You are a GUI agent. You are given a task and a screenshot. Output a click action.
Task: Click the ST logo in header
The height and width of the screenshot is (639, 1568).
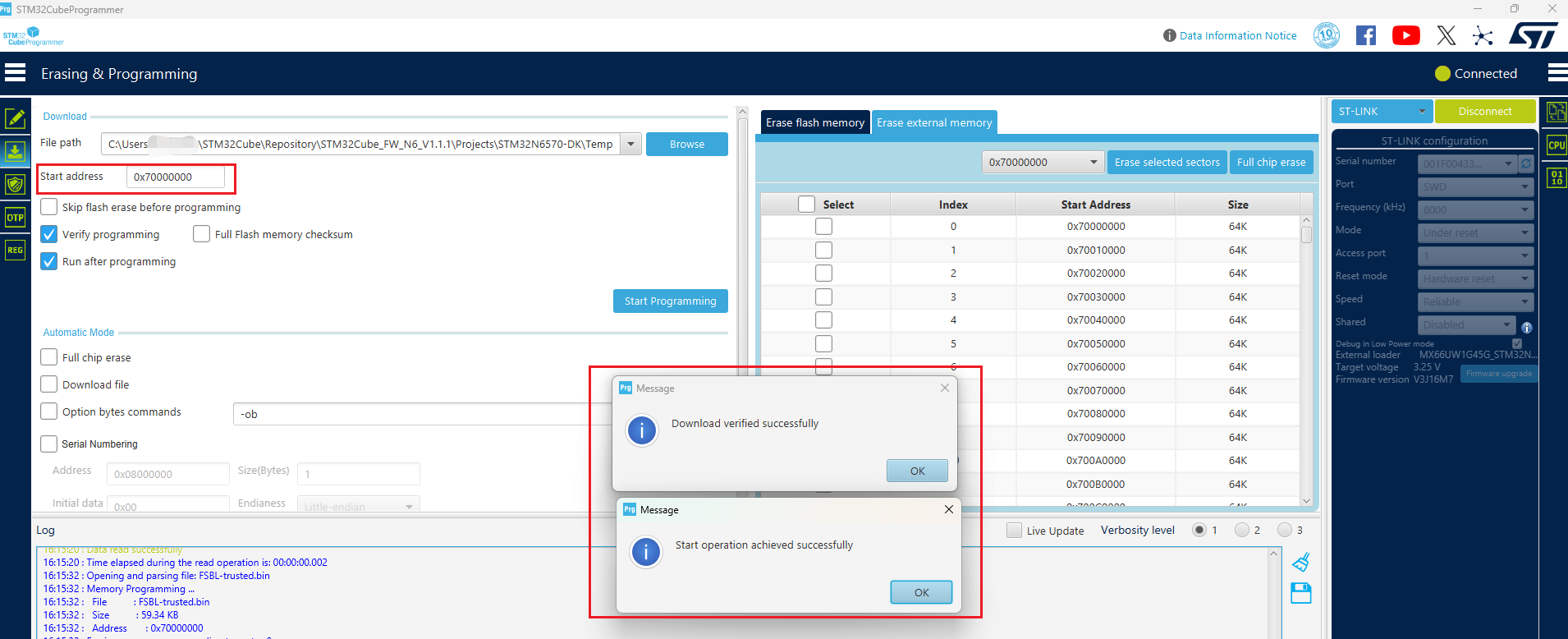coord(1533,35)
